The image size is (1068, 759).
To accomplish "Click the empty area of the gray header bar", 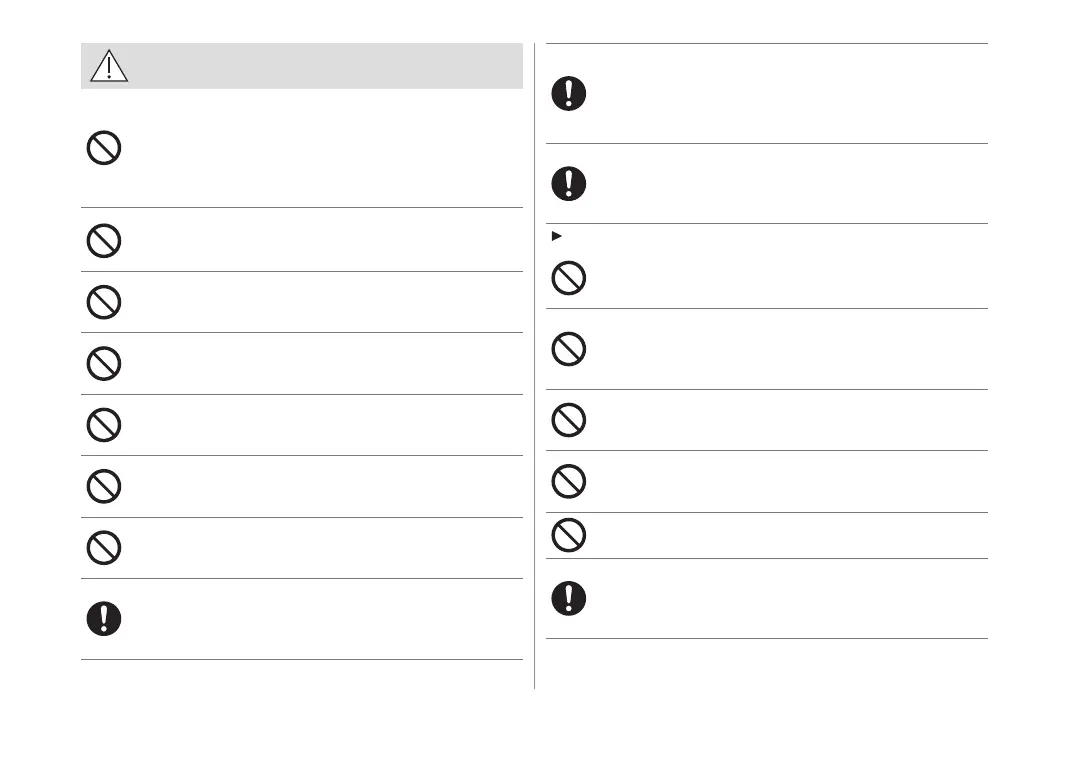I will (x=330, y=66).
